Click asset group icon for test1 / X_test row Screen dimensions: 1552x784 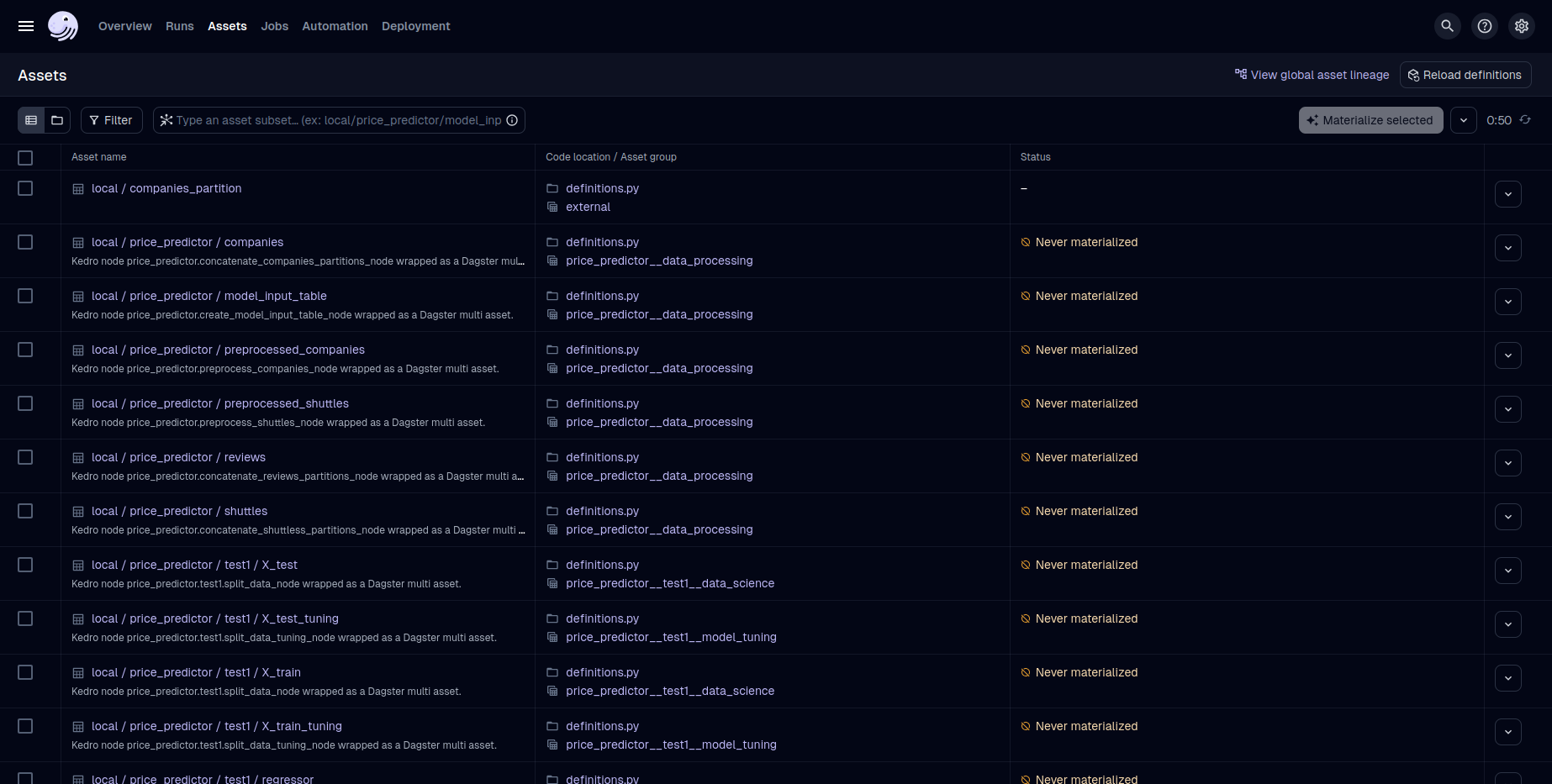click(552, 583)
